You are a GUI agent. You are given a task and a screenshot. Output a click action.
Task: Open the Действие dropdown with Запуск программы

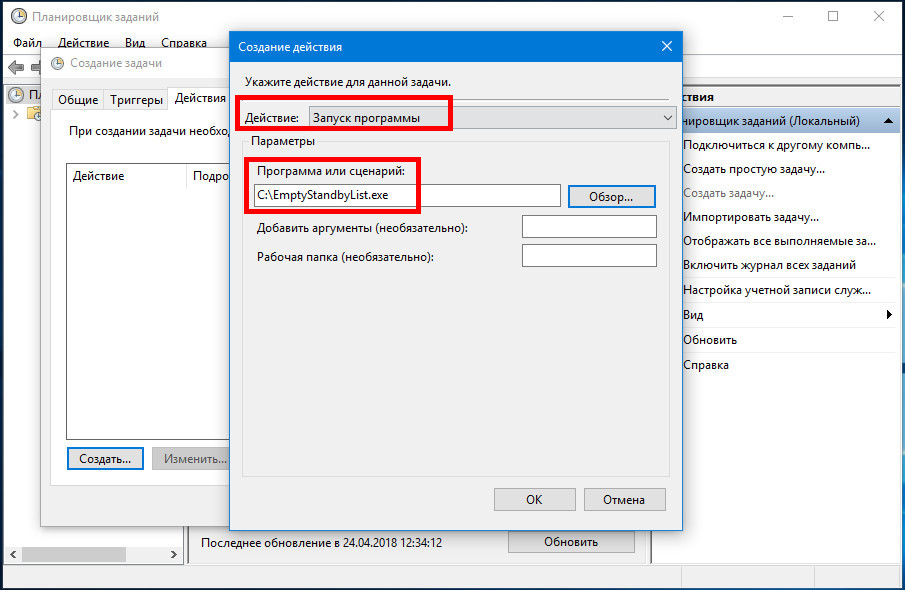[x=492, y=118]
